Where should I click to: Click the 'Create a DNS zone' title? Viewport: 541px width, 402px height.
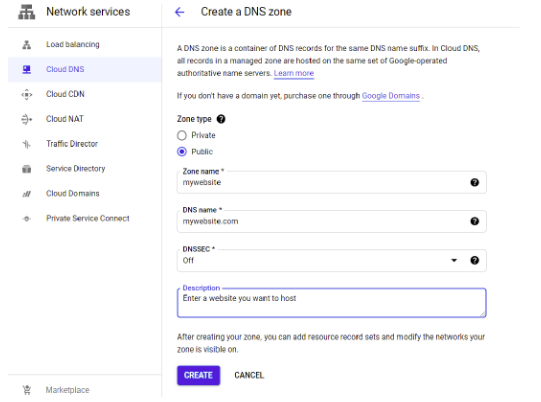pyautogui.click(x=246, y=12)
